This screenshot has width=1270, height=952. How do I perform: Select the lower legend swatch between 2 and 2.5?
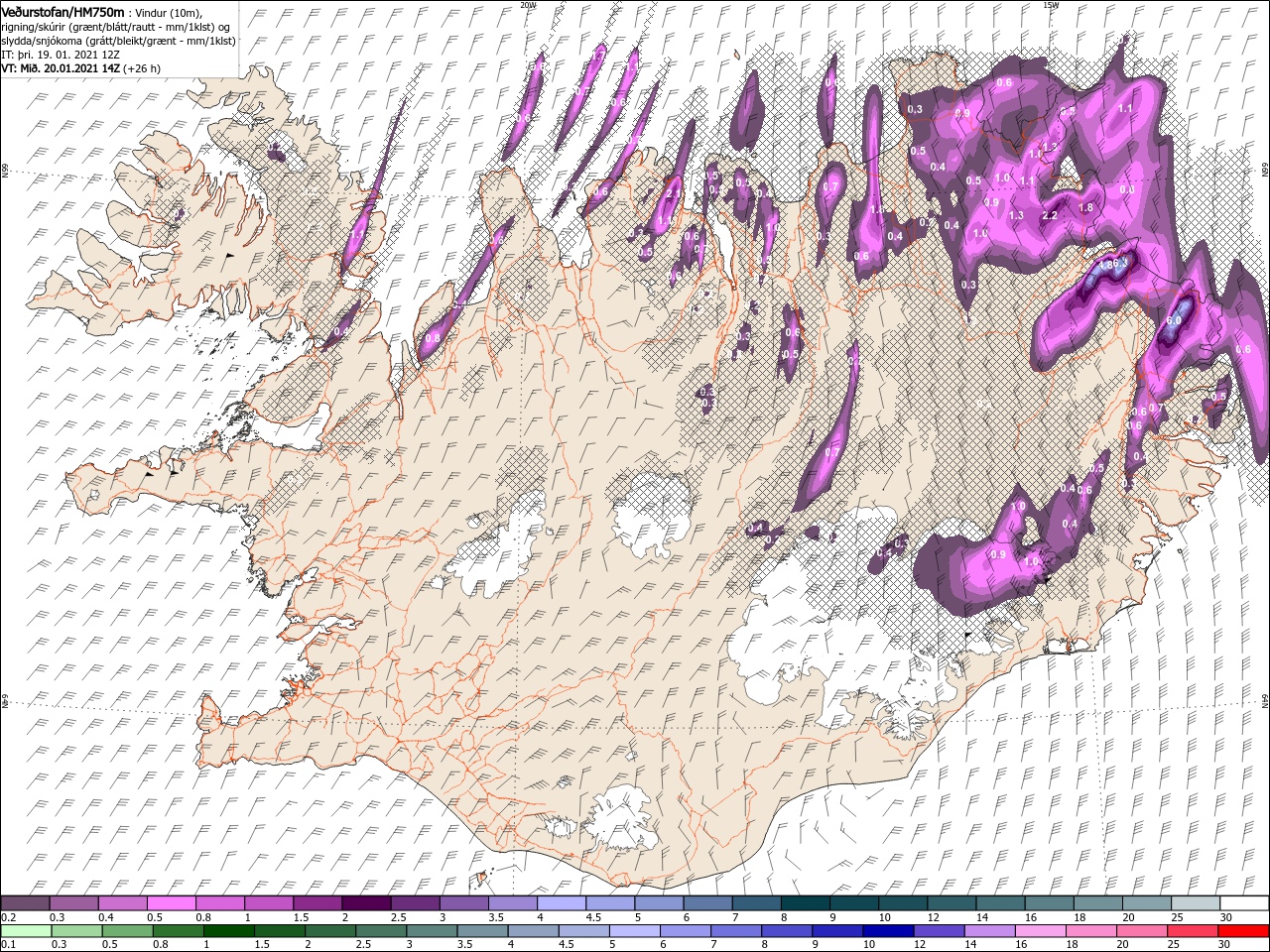(x=329, y=931)
